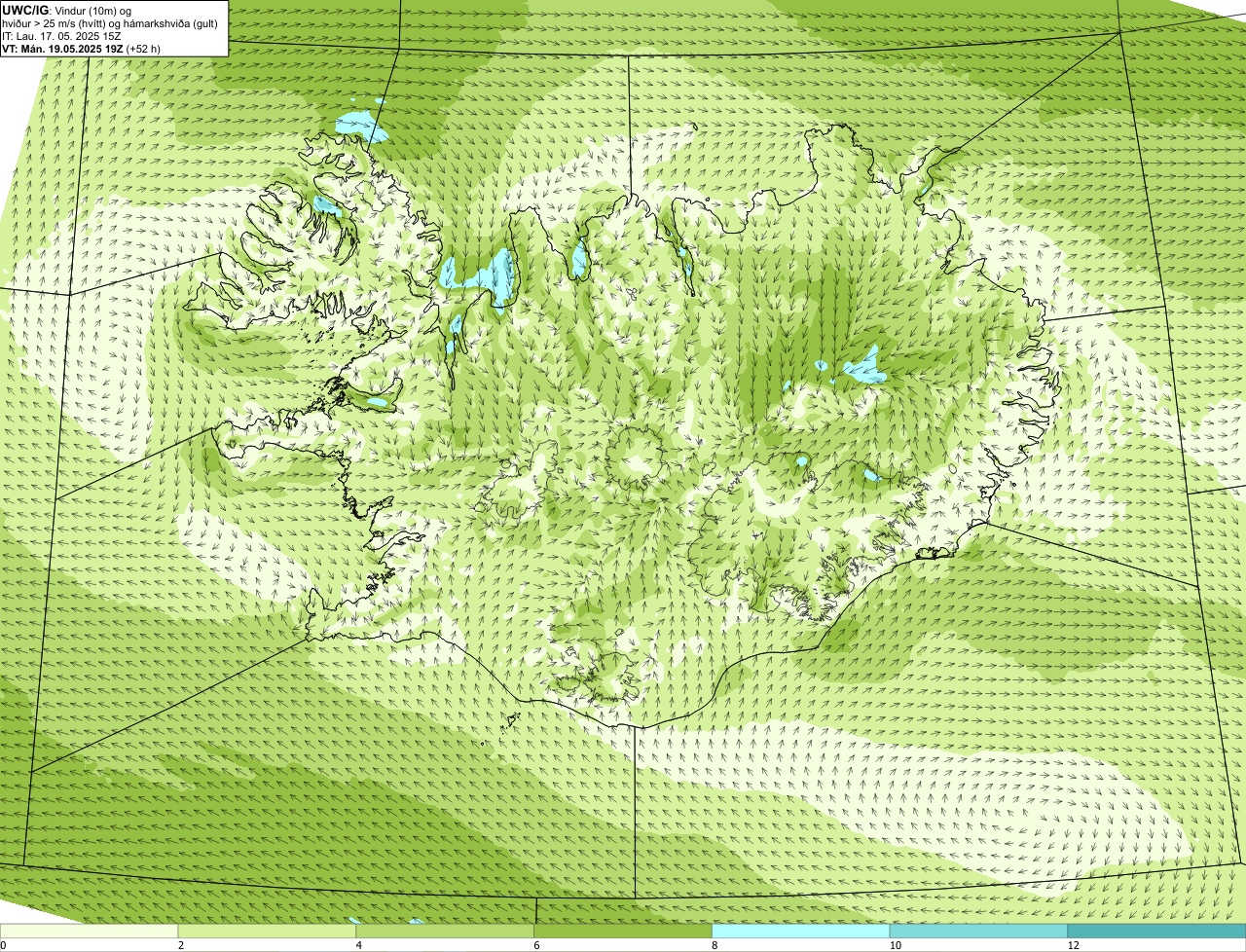Click the legend tick label "12"
The image size is (1246, 952).
[1073, 945]
